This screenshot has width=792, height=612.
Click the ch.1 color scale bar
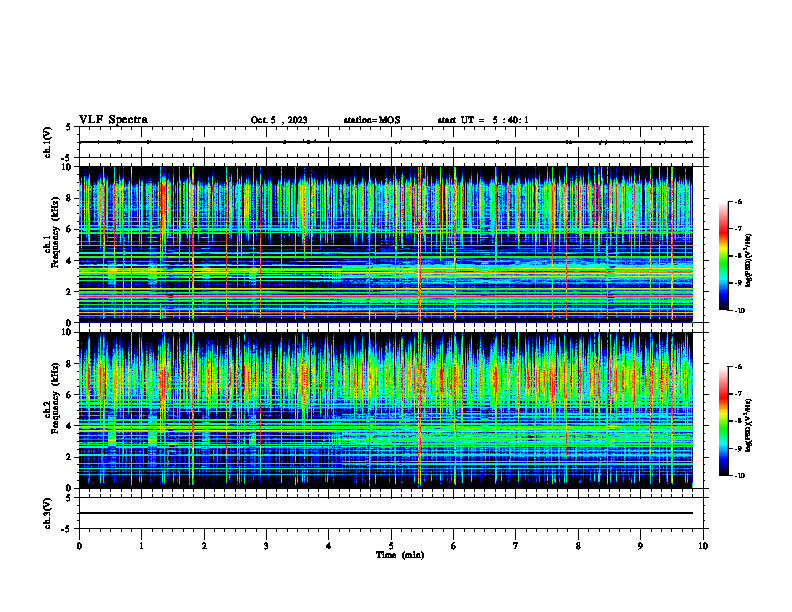(724, 256)
